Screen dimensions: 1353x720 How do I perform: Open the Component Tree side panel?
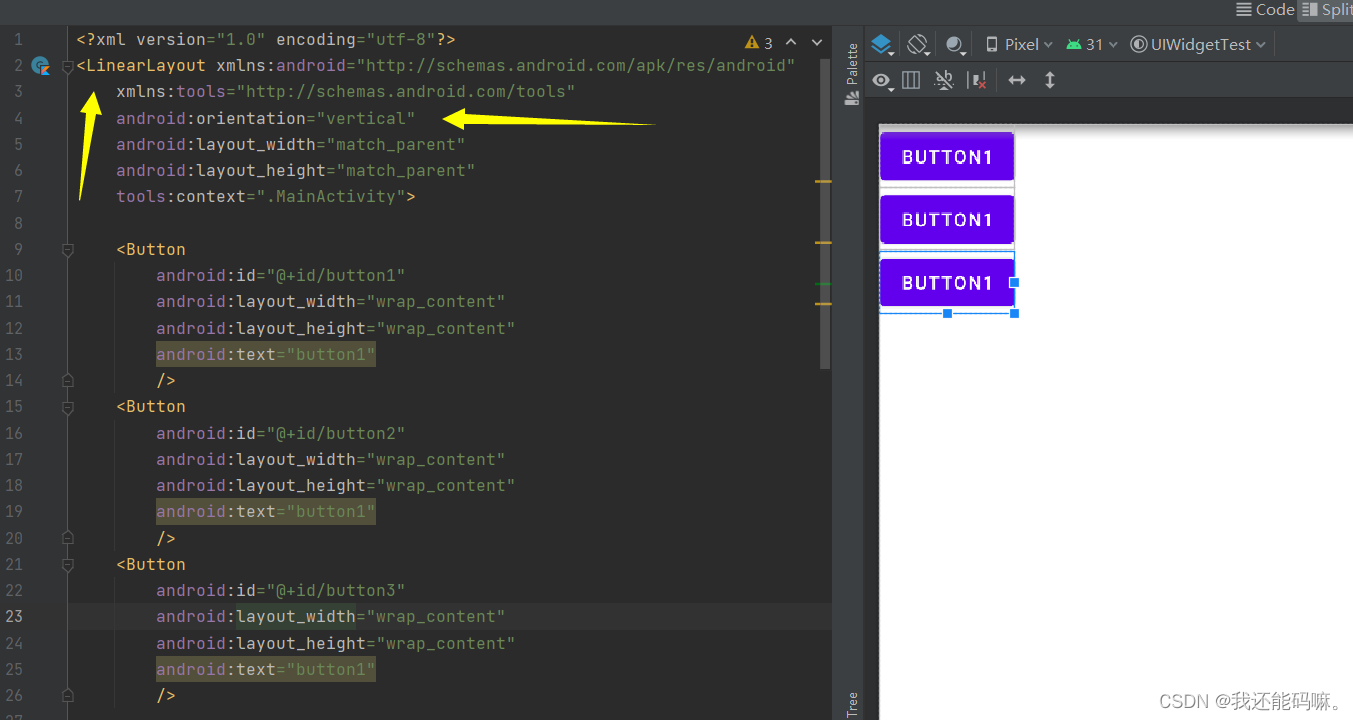click(x=852, y=704)
